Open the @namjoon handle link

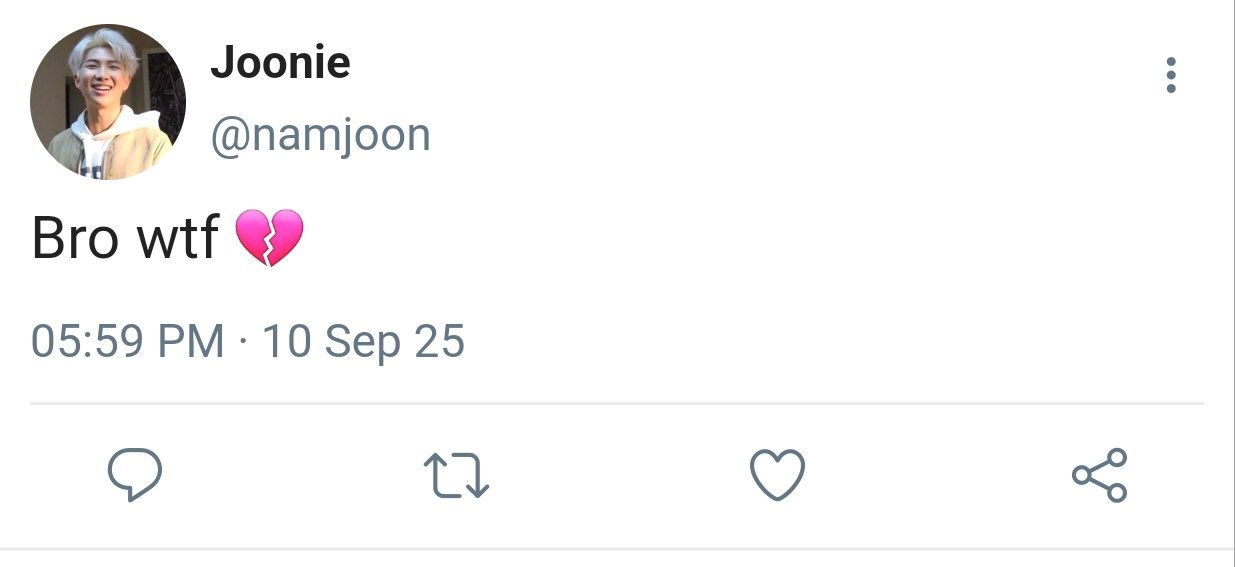[x=320, y=134]
